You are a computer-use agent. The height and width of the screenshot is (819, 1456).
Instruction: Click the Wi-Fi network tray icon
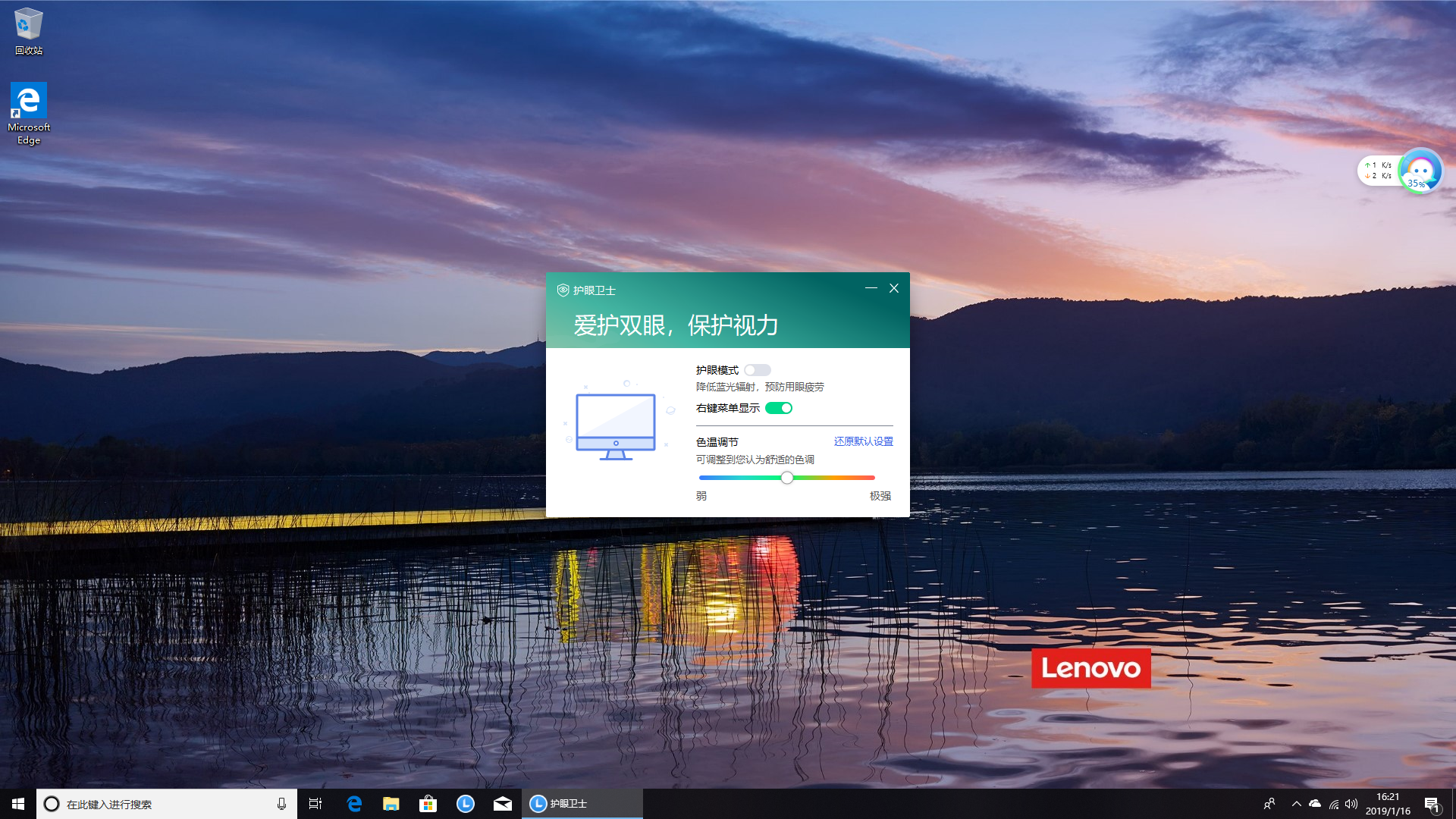pos(1334,804)
